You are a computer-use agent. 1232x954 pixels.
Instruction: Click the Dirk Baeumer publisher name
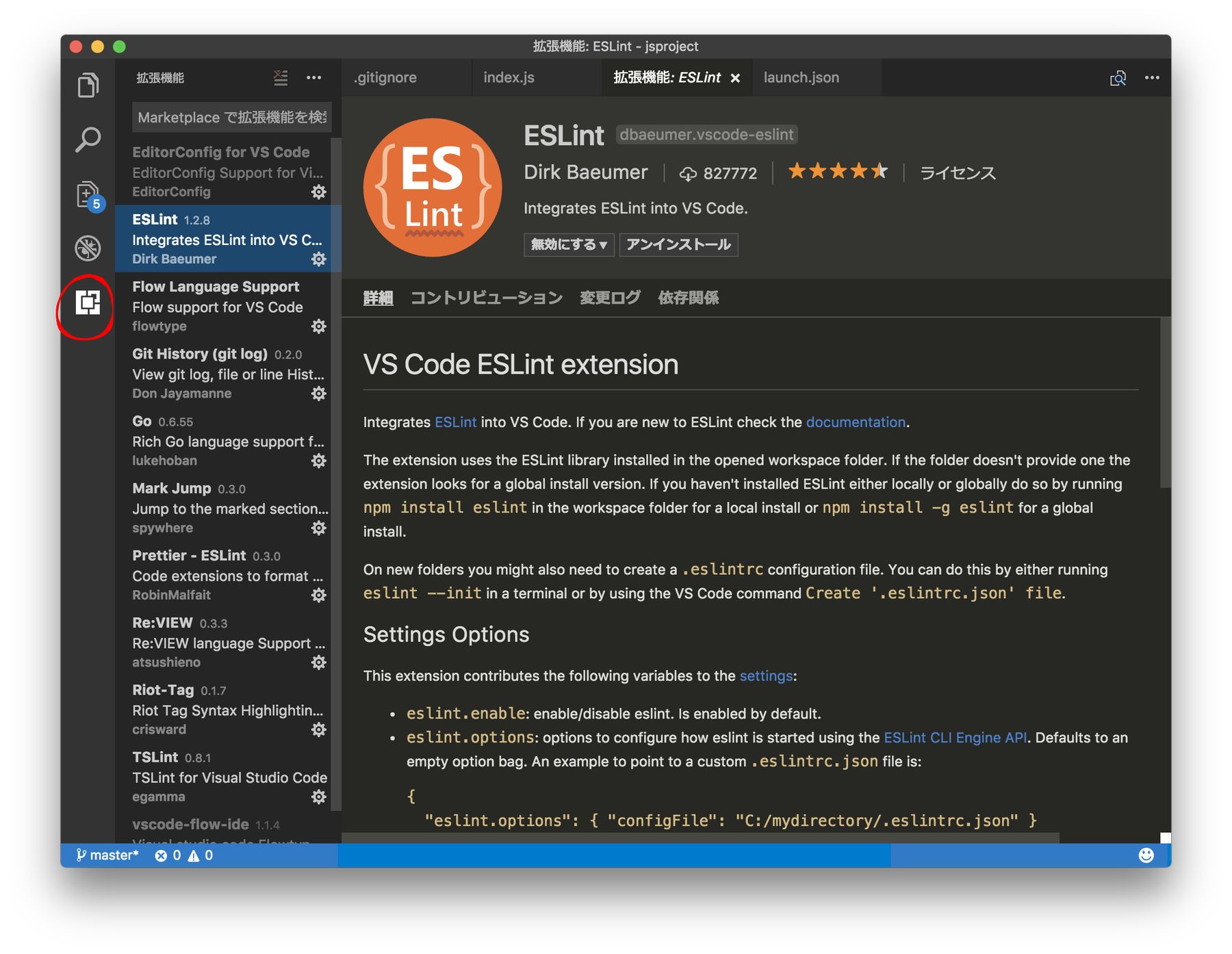click(x=585, y=172)
